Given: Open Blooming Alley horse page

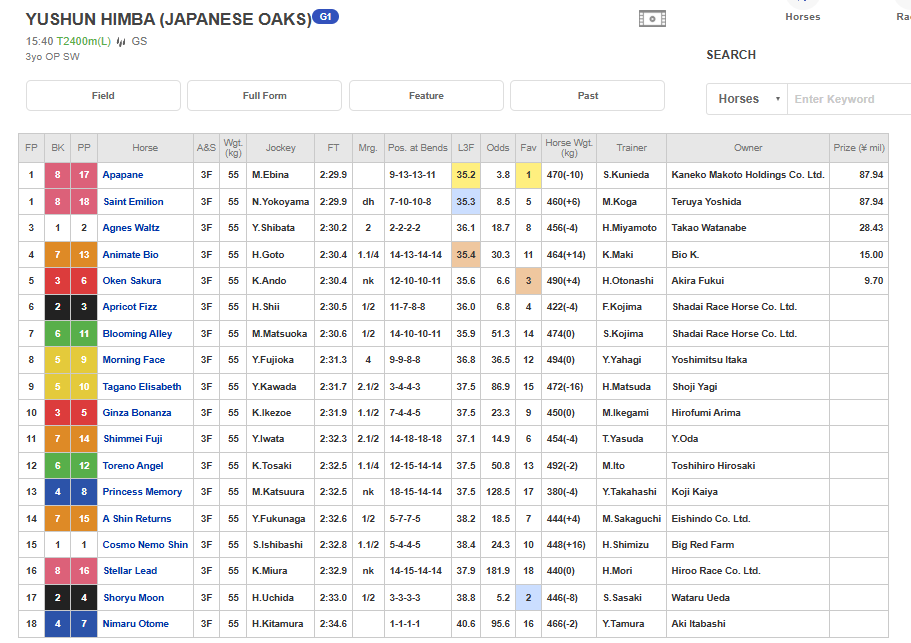Looking at the screenshot, I should tap(137, 333).
